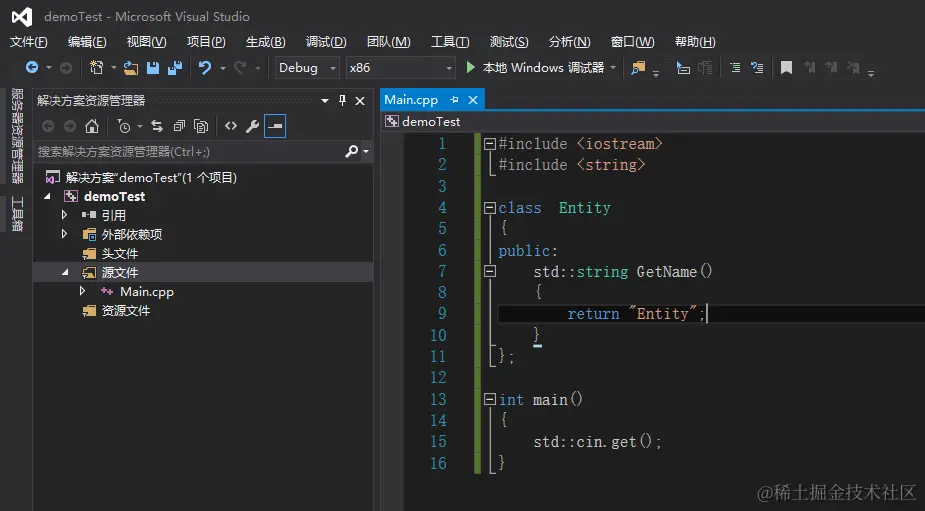Click the pending changes filter clock icon
Screen dimensions: 925x511
(x=123, y=126)
